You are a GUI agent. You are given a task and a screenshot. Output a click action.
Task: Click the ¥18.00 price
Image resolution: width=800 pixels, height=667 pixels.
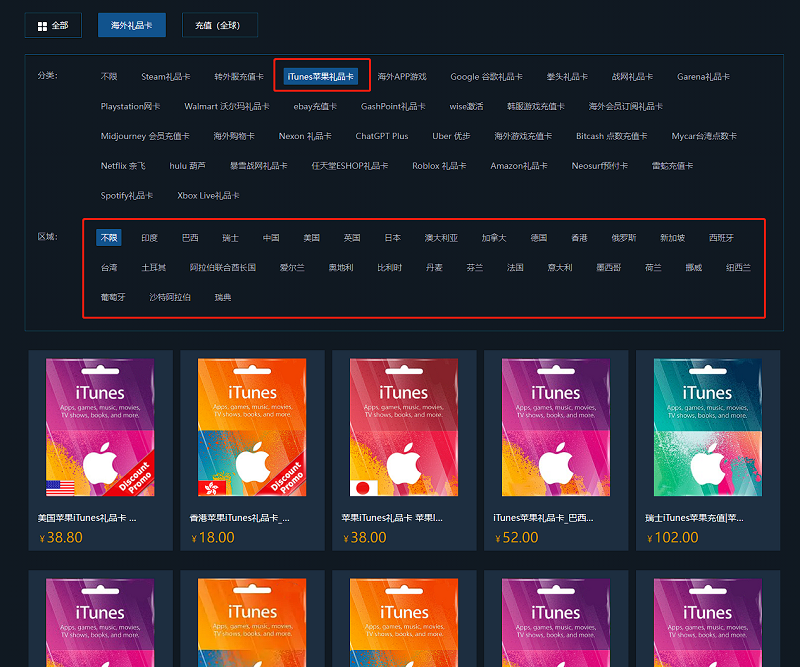[213, 537]
